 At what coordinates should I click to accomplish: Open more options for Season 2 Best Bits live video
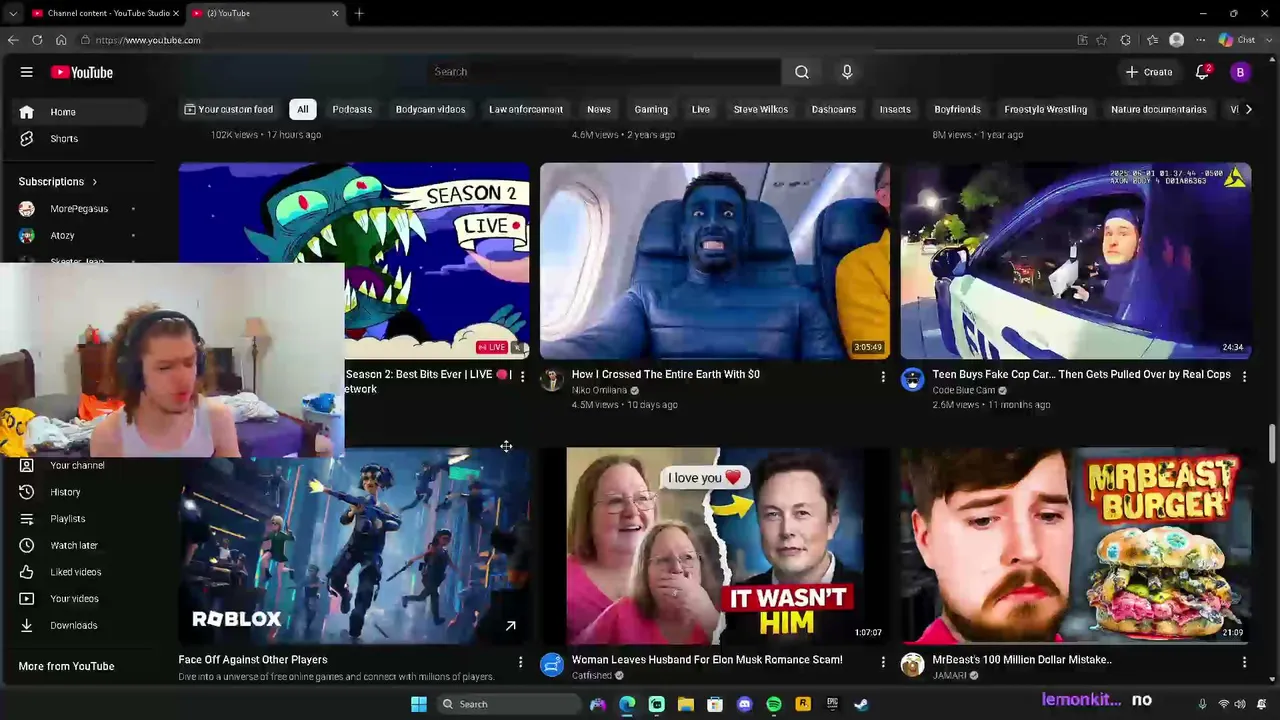coord(522,376)
